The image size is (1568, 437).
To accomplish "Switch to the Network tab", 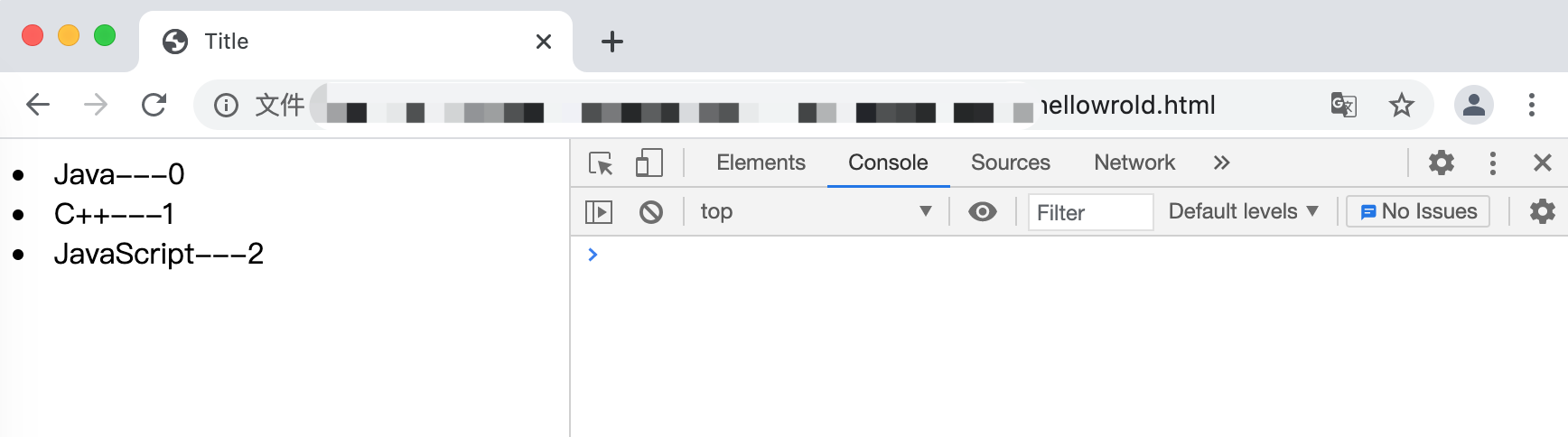I will pos(1134,163).
